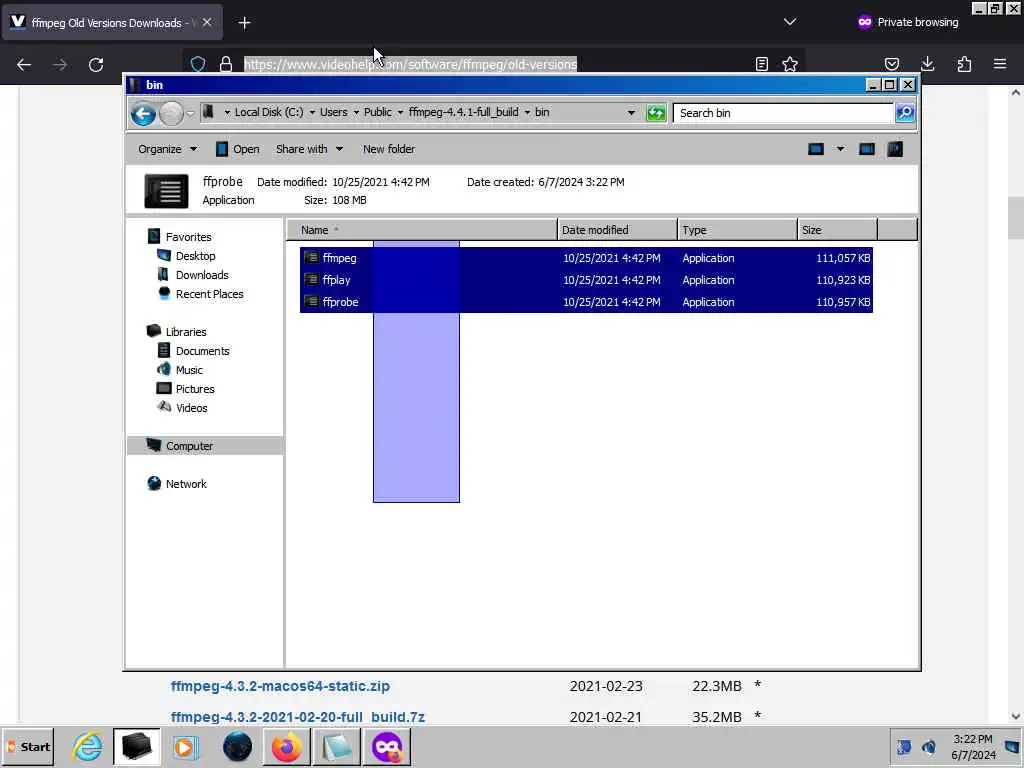Screen dimensions: 1024x768
Task: Open the Firefox extensions icon
Action: (964, 64)
